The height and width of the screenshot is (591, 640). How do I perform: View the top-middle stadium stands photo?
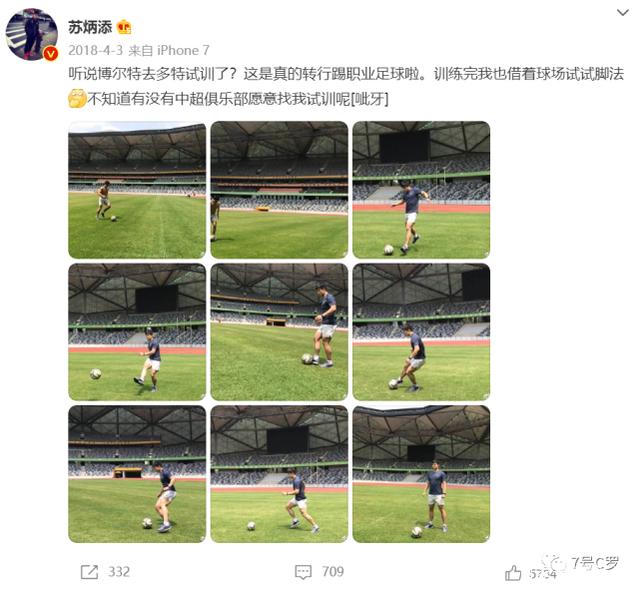pos(279,190)
